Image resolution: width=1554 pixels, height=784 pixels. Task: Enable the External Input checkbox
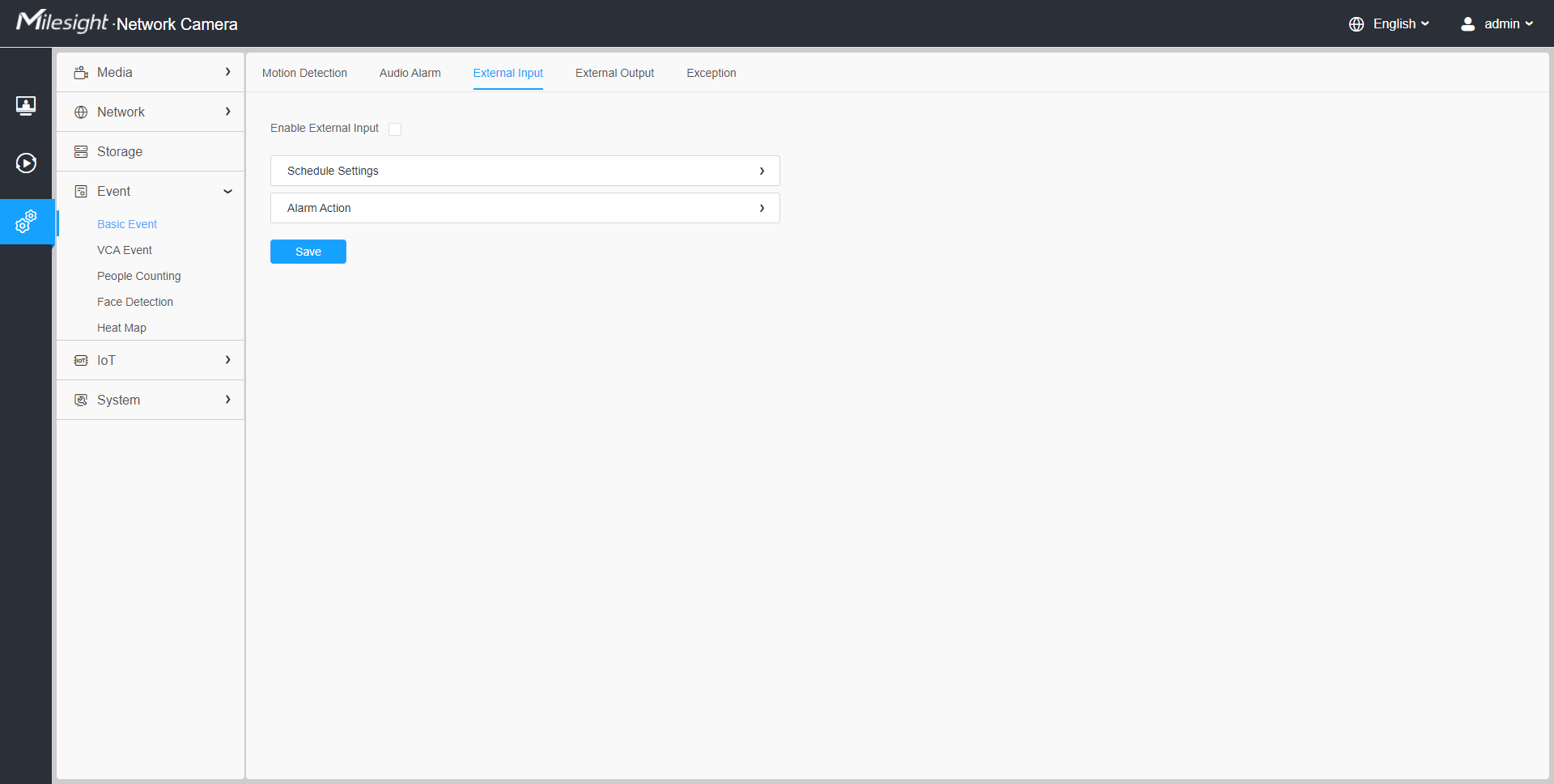(x=395, y=129)
